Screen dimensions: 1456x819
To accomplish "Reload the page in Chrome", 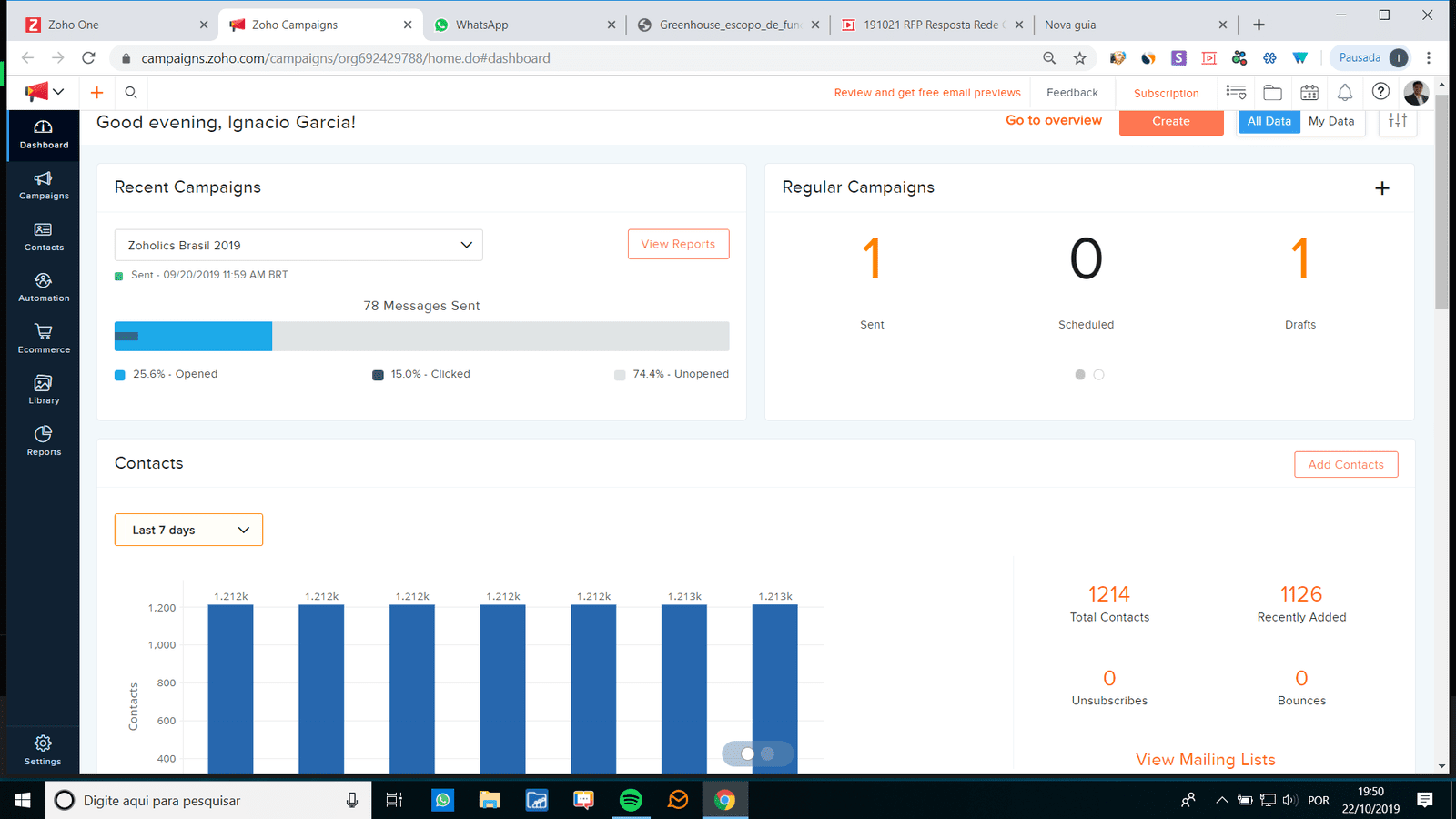I will [88, 58].
